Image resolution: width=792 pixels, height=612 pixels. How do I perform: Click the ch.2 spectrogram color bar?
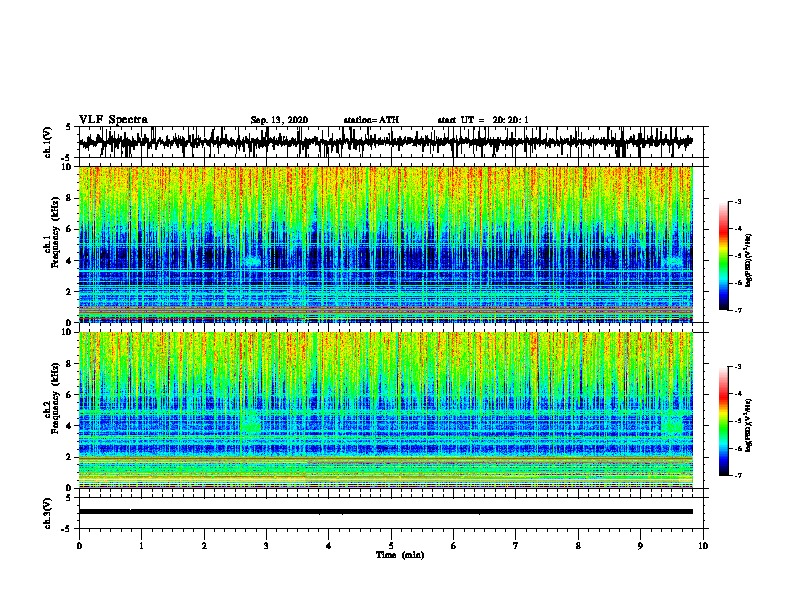tap(723, 421)
